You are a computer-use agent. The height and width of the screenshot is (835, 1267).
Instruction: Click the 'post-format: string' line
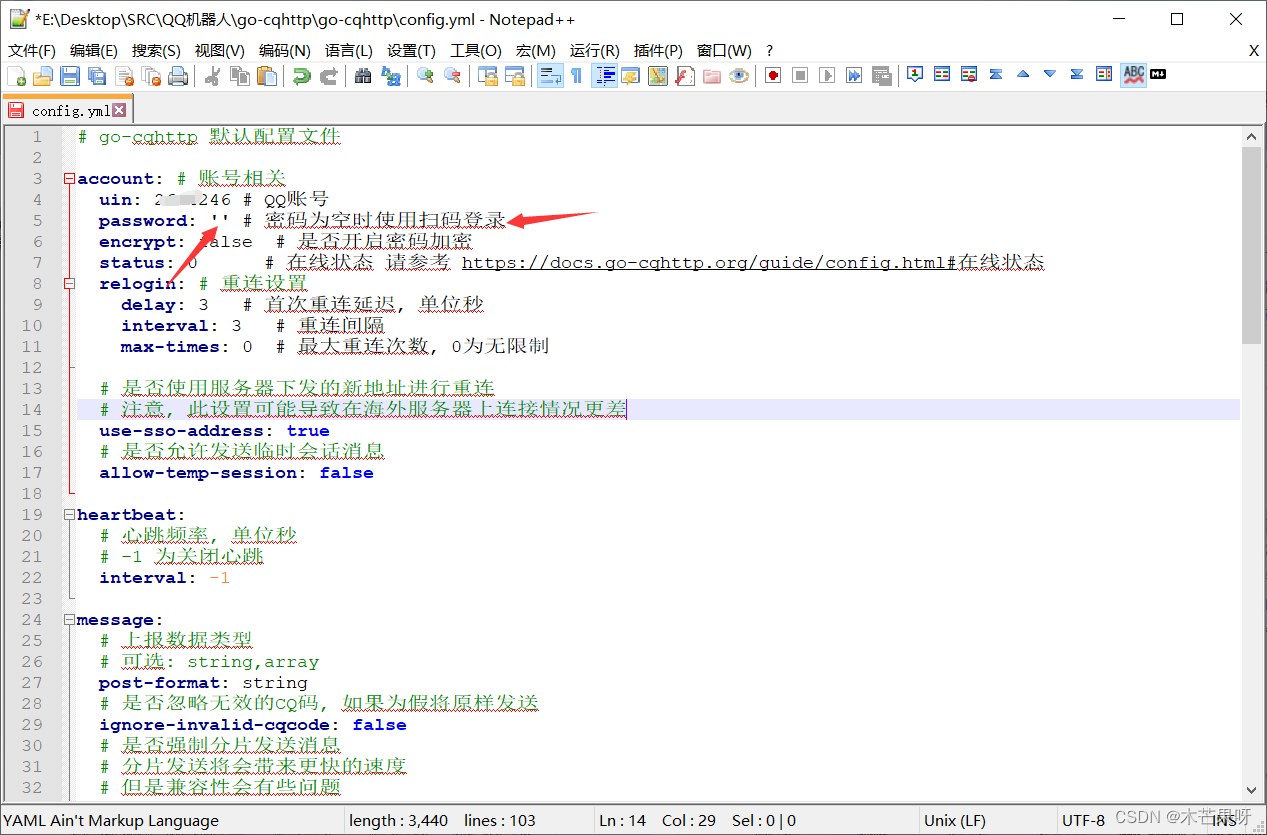203,683
